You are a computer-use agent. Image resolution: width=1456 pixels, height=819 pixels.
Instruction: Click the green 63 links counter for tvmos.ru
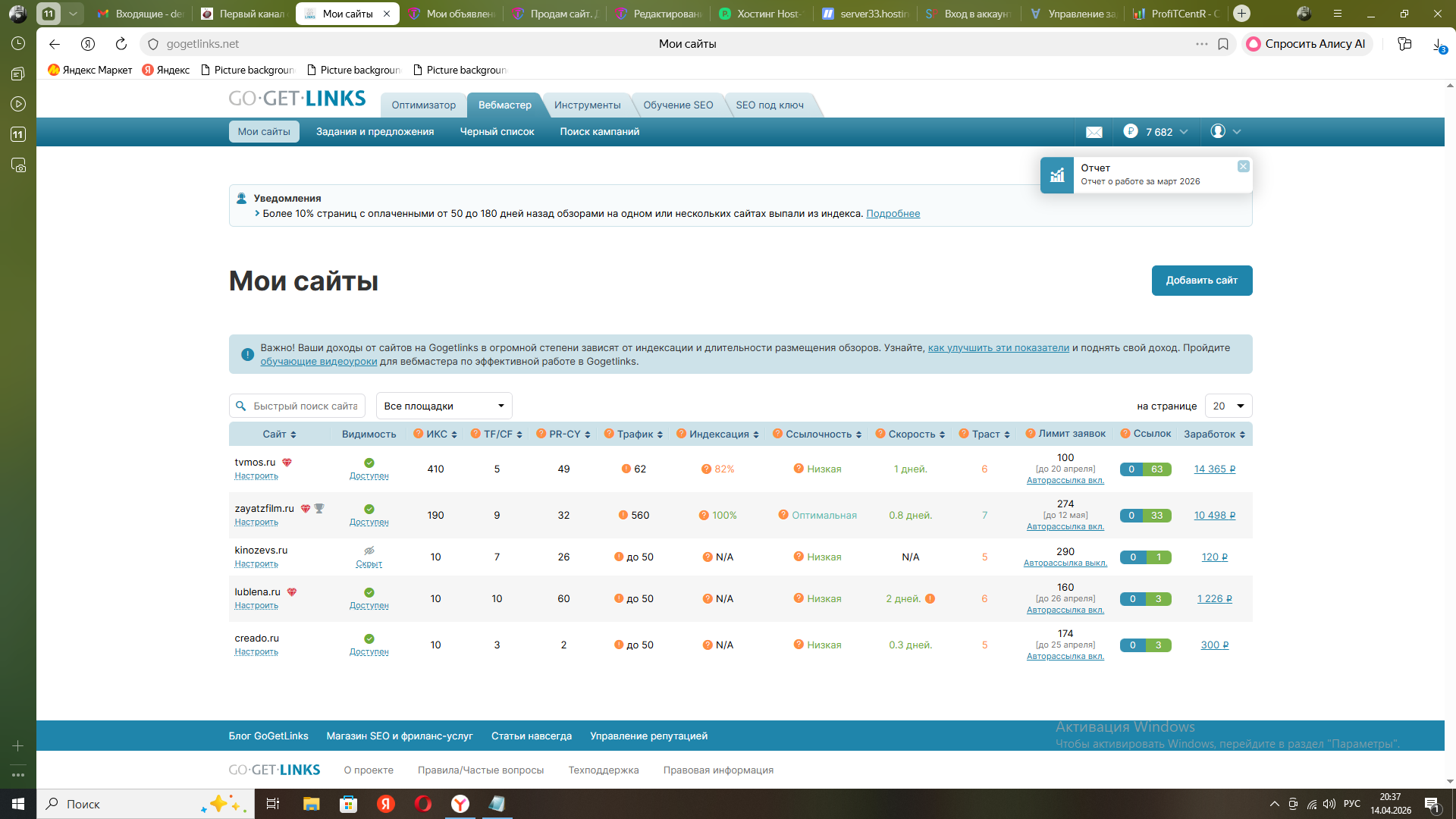point(1156,469)
